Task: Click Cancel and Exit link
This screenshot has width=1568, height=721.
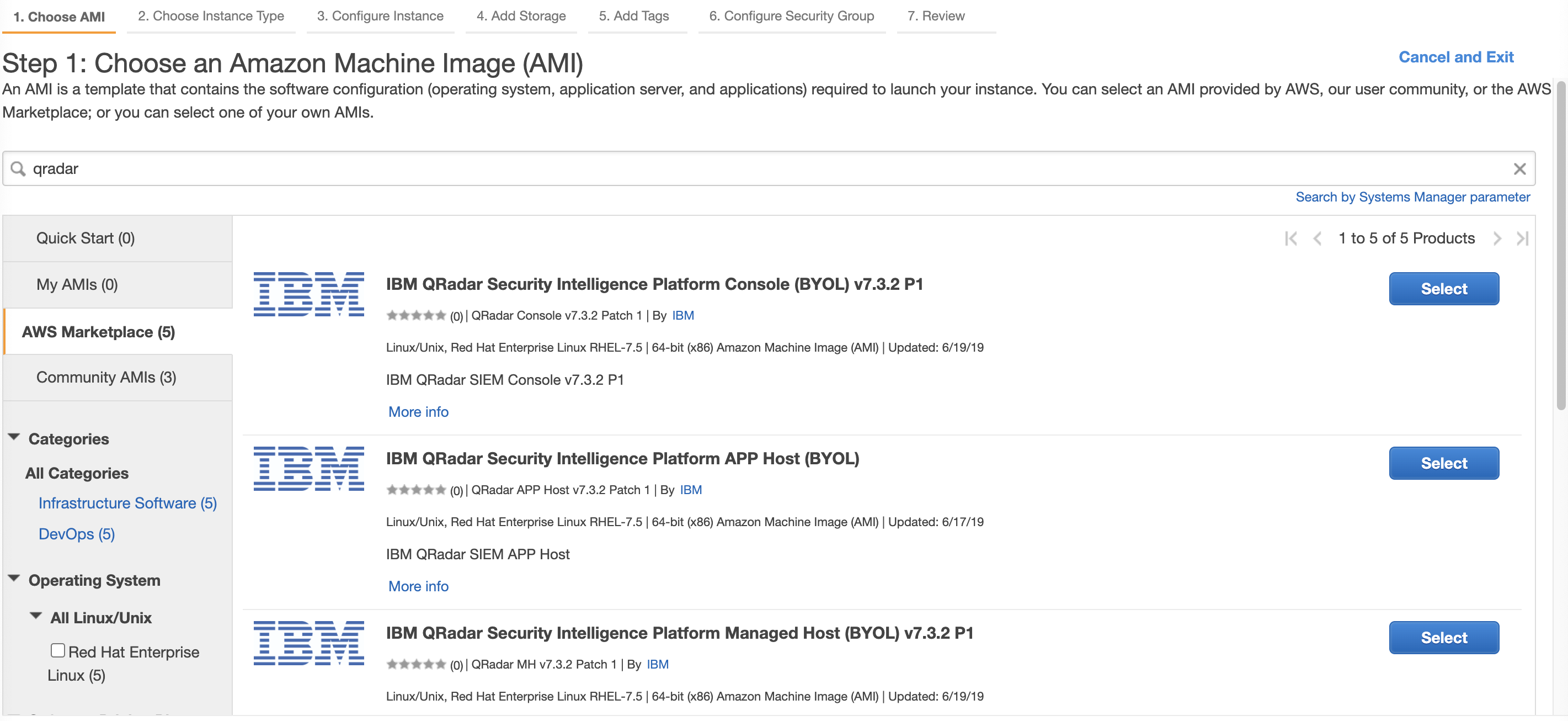Action: tap(1455, 57)
